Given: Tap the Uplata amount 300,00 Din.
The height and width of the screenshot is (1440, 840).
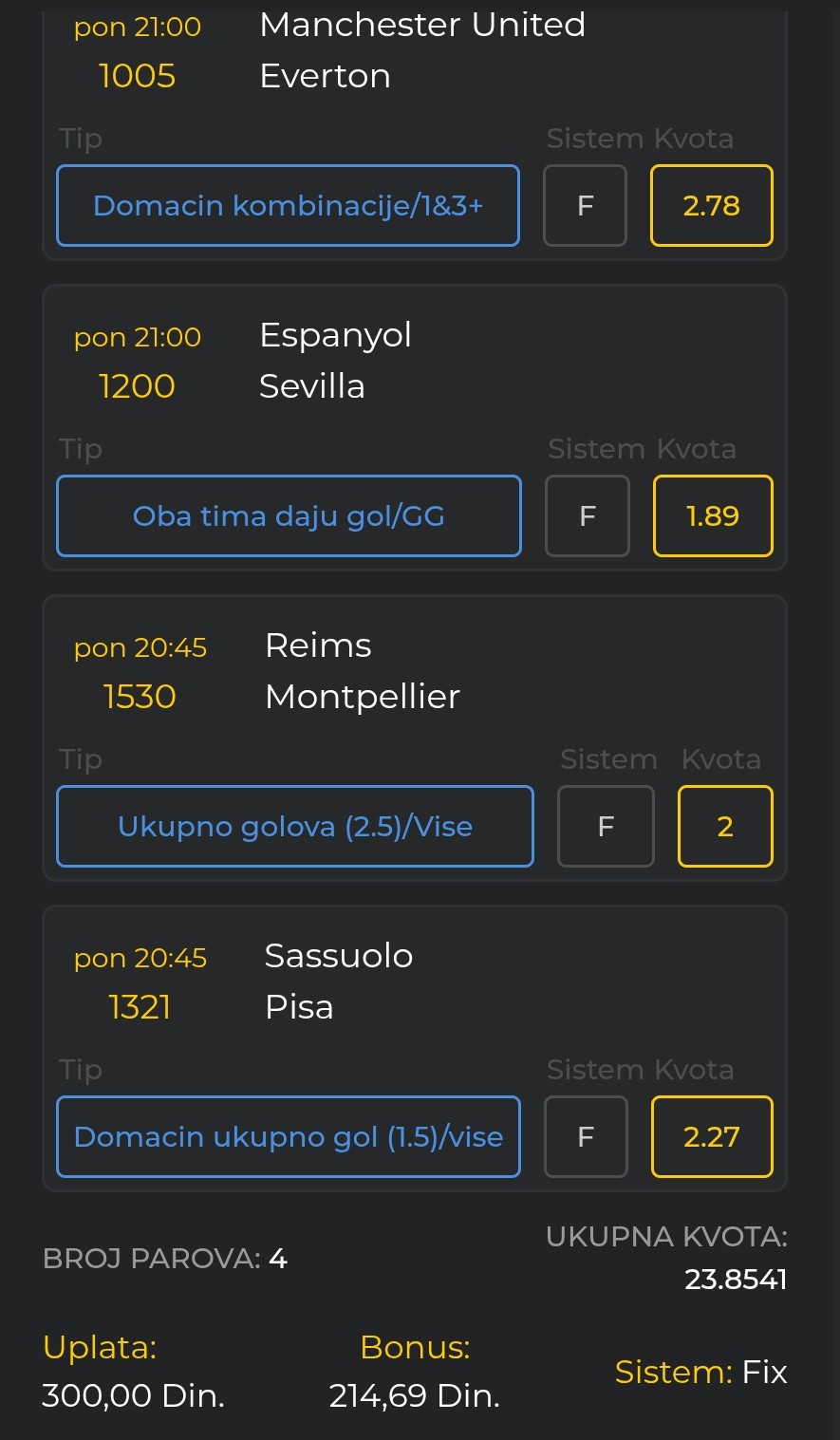Looking at the screenshot, I should click(x=133, y=1395).
